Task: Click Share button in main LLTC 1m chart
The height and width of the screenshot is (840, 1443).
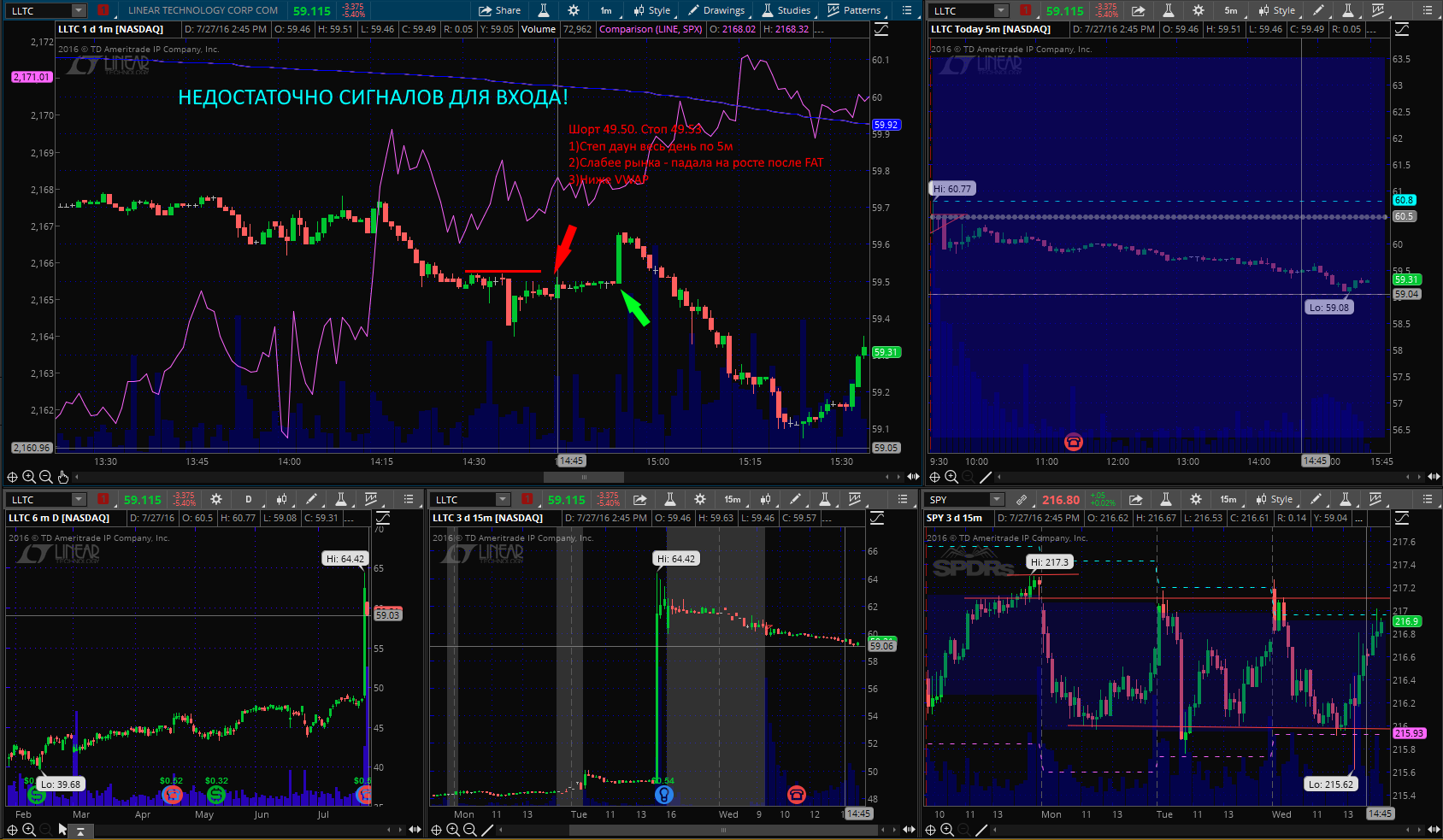Action: point(500,10)
